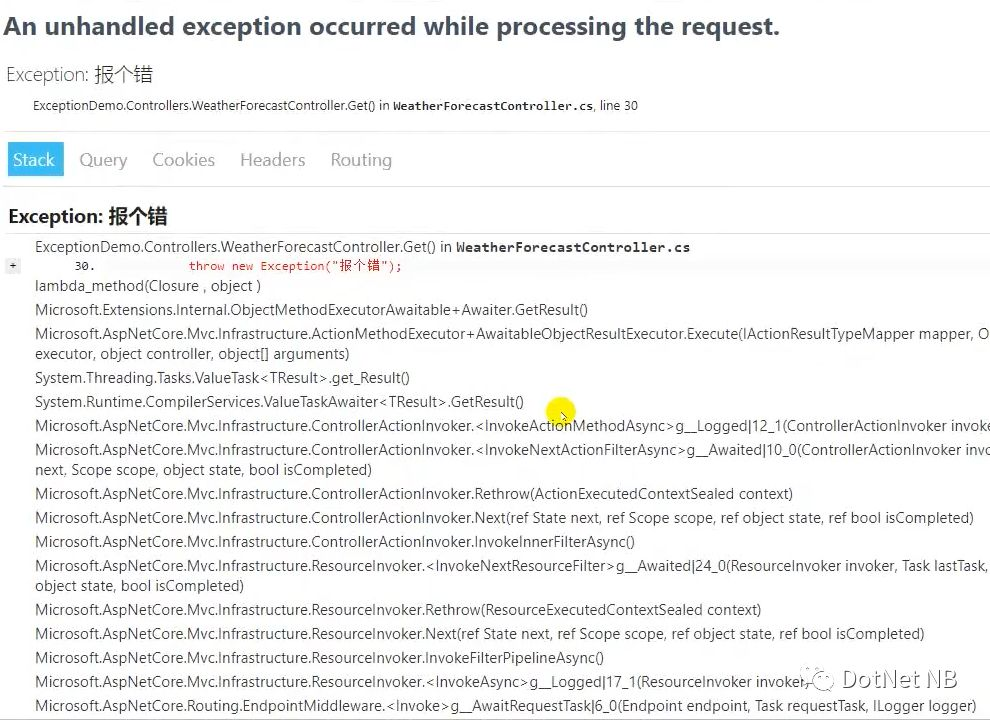The width and height of the screenshot is (990, 720).
Task: Click the ObjectMethodExecutorAwaitable+Awaiter.GetResult() frame
Action: point(311,310)
